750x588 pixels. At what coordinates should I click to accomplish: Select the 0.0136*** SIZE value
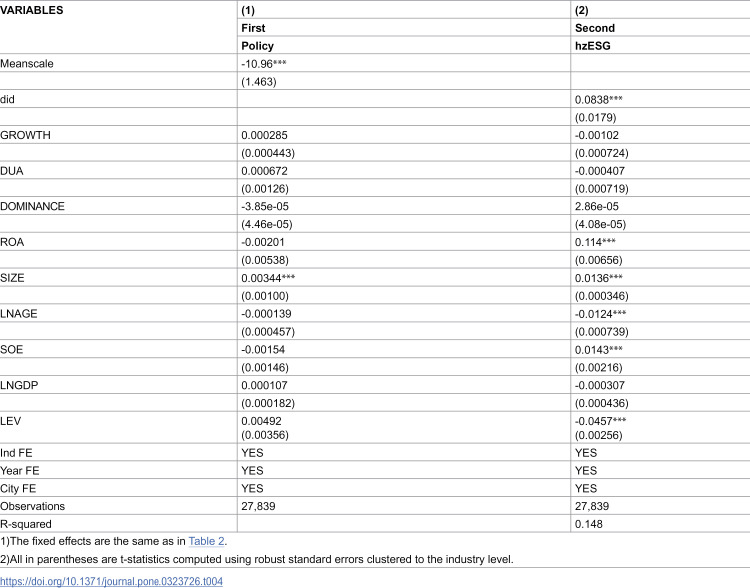pyautogui.click(x=598, y=278)
